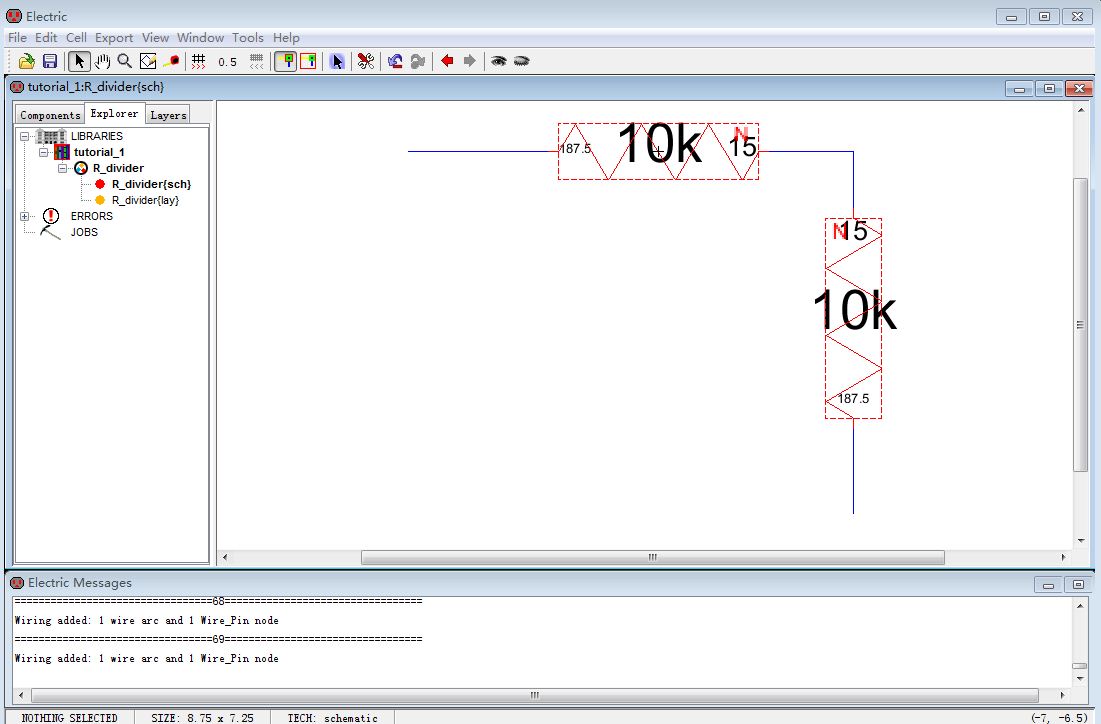Click the horizontal scrollbar below the schematic

coord(651,557)
